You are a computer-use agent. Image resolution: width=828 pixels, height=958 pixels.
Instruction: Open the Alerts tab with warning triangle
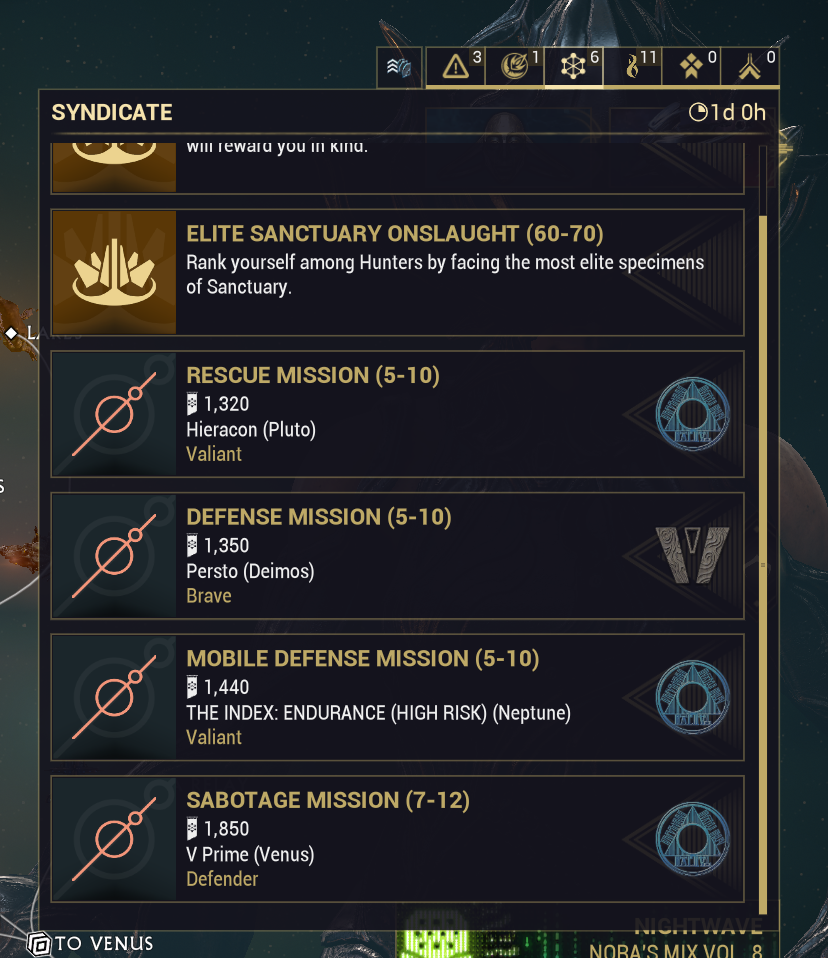point(456,67)
